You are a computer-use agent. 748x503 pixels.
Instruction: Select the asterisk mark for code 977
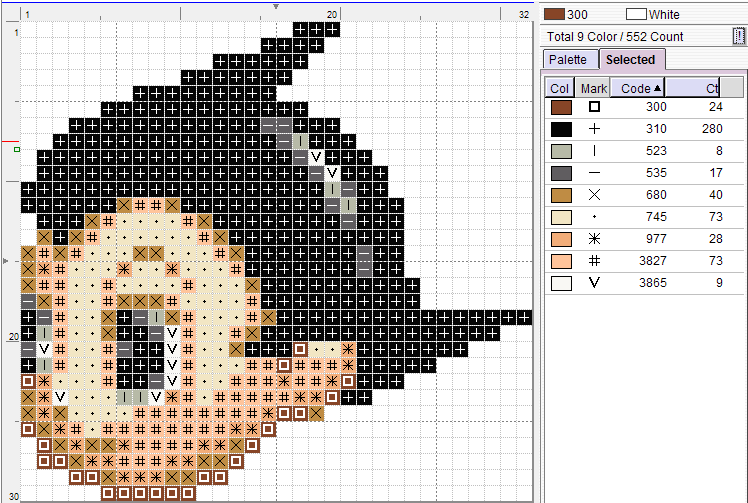(594, 239)
